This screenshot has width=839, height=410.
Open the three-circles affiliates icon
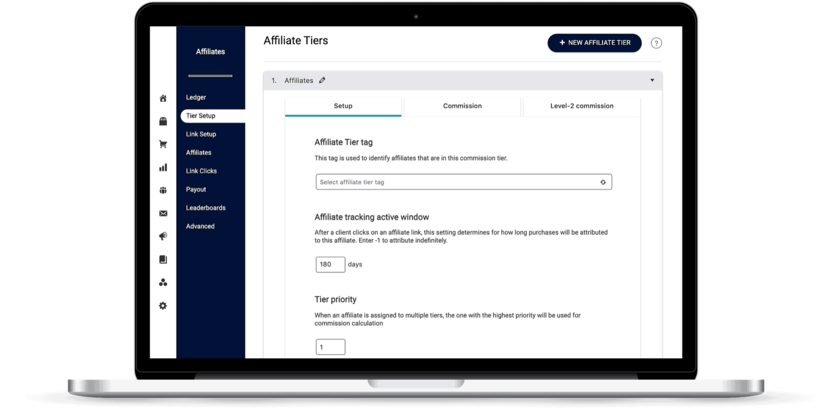pos(163,283)
